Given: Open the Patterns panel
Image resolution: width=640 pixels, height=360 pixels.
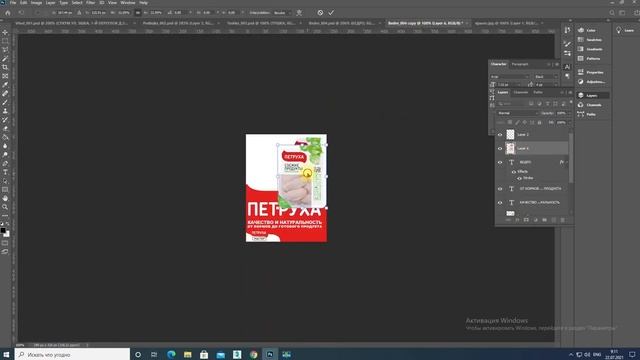Looking at the screenshot, I should pyautogui.click(x=589, y=59).
